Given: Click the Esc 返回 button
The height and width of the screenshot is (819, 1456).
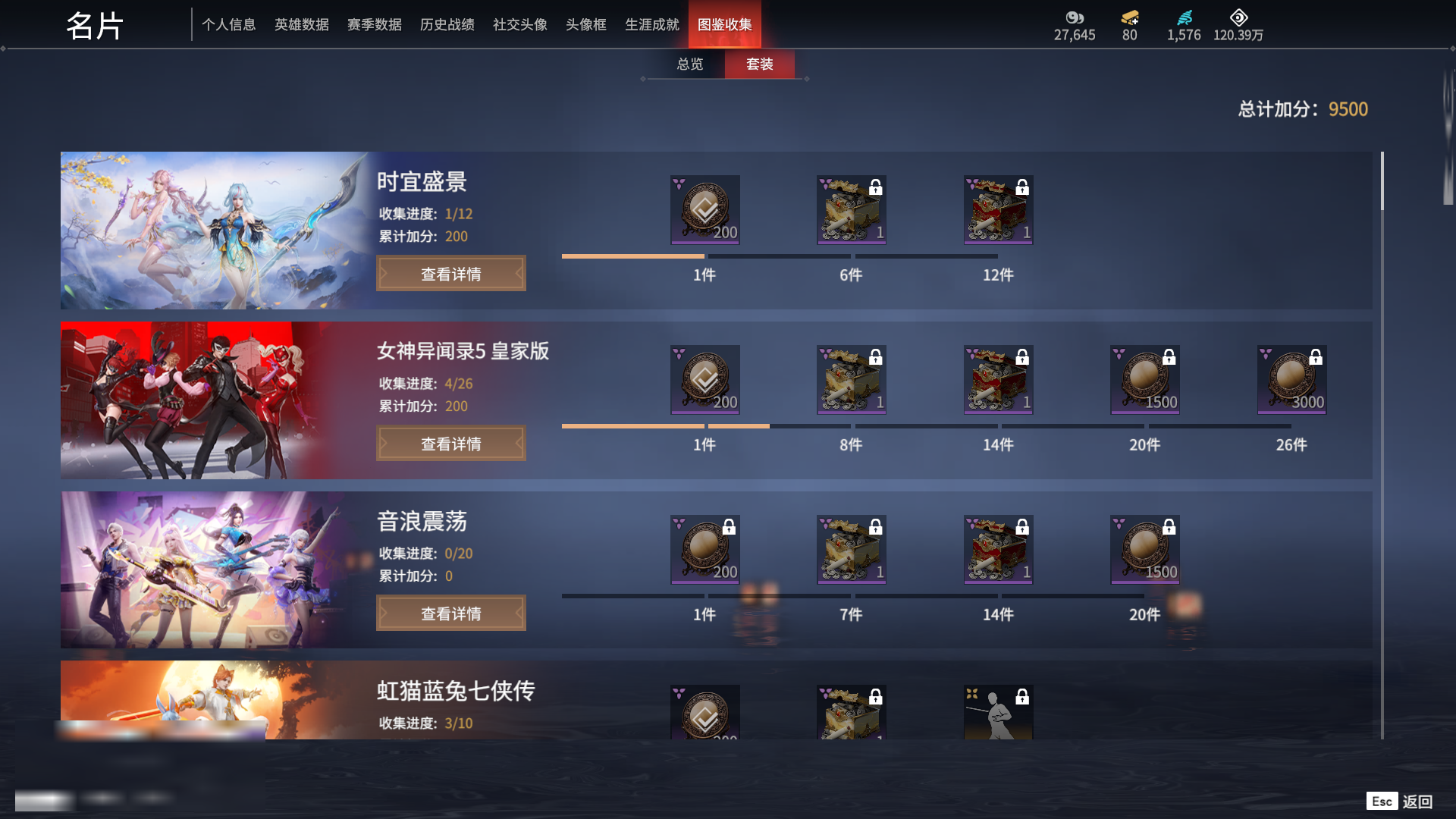Looking at the screenshot, I should pos(1400,802).
